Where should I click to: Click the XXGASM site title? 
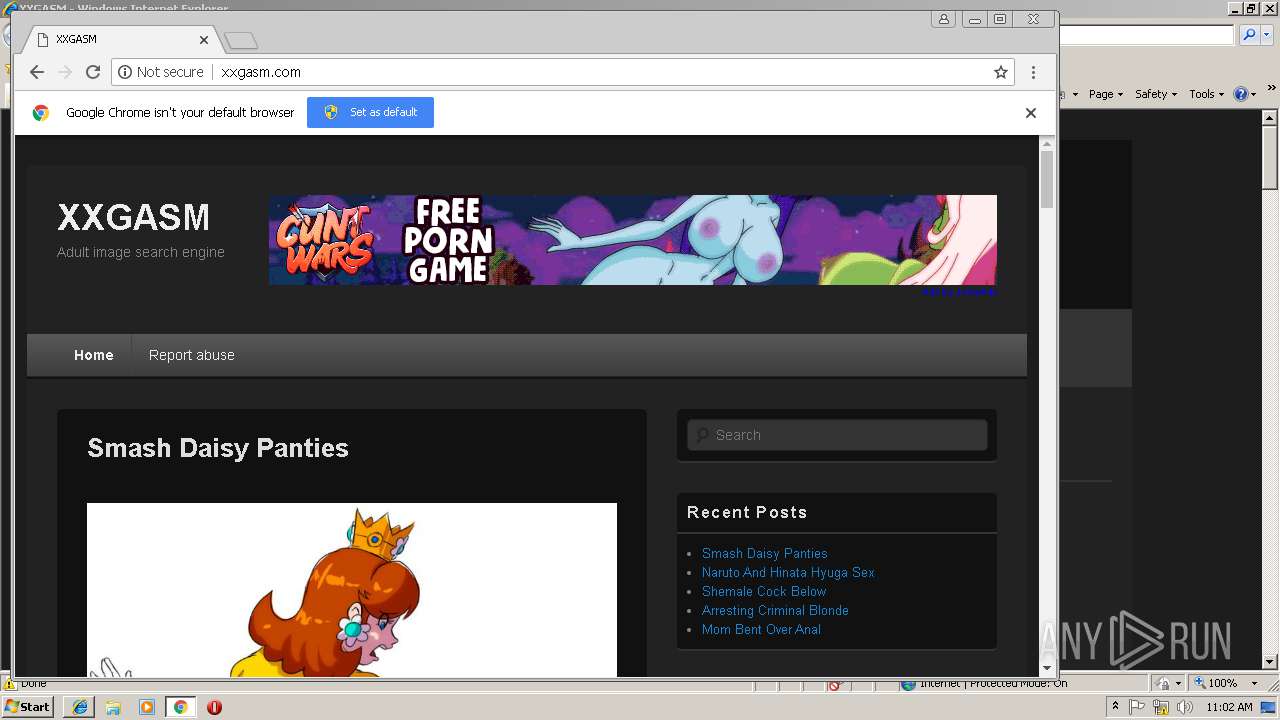click(133, 217)
